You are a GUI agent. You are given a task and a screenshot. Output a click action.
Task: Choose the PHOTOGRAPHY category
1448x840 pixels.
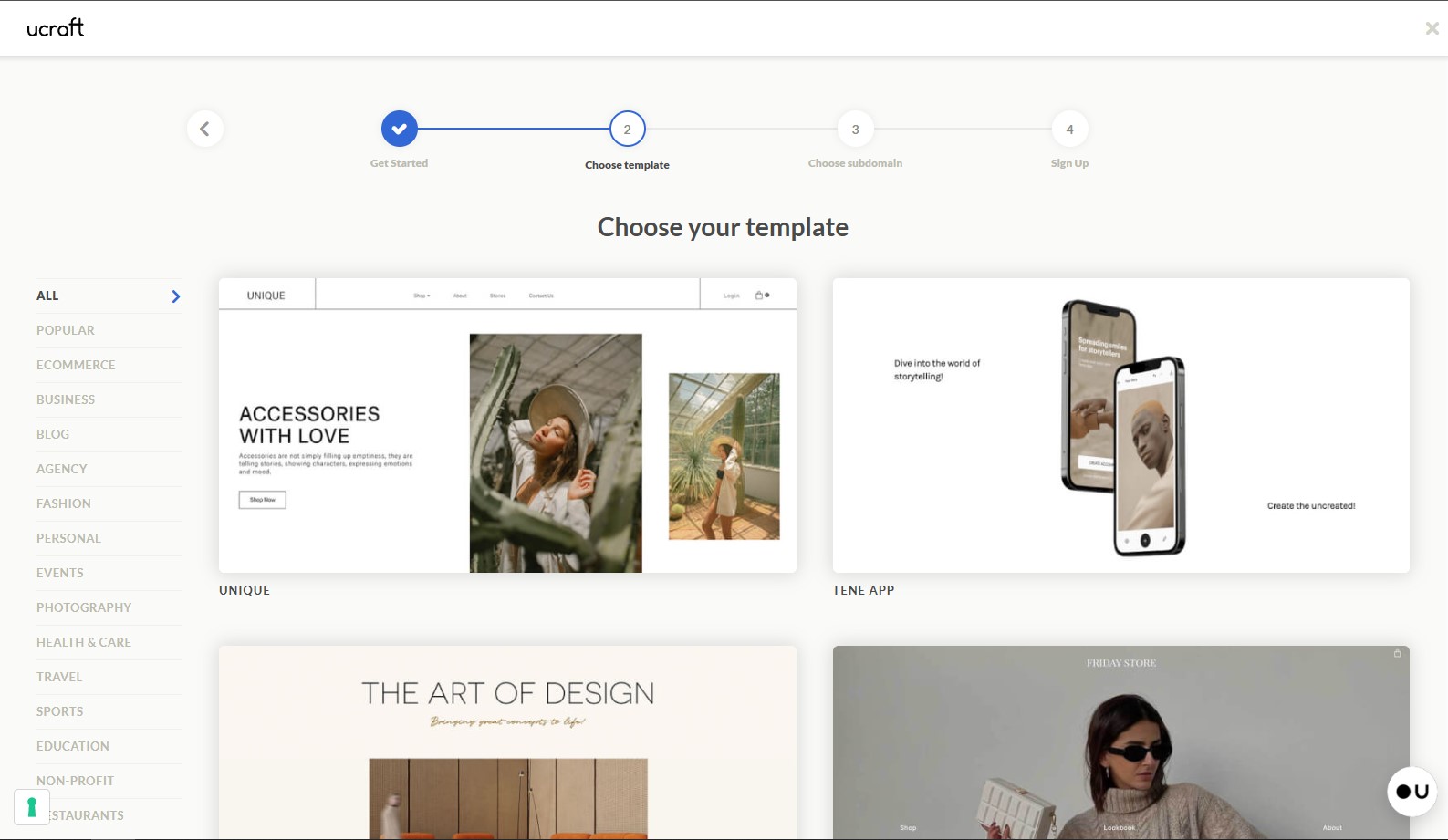click(84, 607)
